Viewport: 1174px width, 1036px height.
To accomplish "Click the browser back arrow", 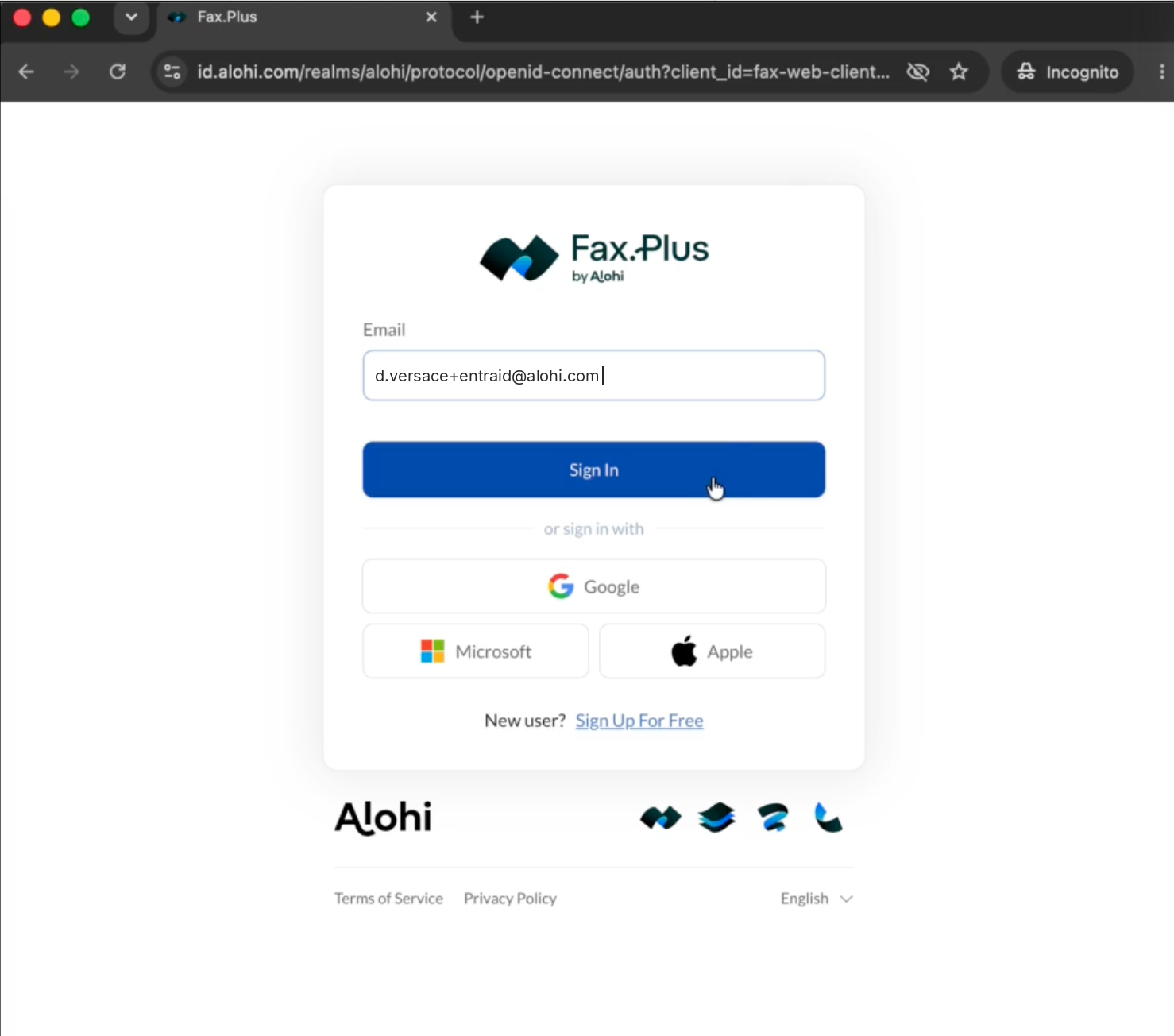I will pyautogui.click(x=26, y=72).
